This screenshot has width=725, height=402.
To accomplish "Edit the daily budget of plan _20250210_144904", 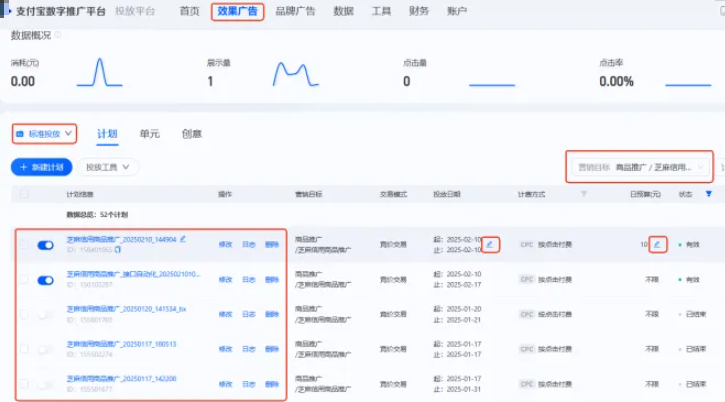I will pos(657,244).
